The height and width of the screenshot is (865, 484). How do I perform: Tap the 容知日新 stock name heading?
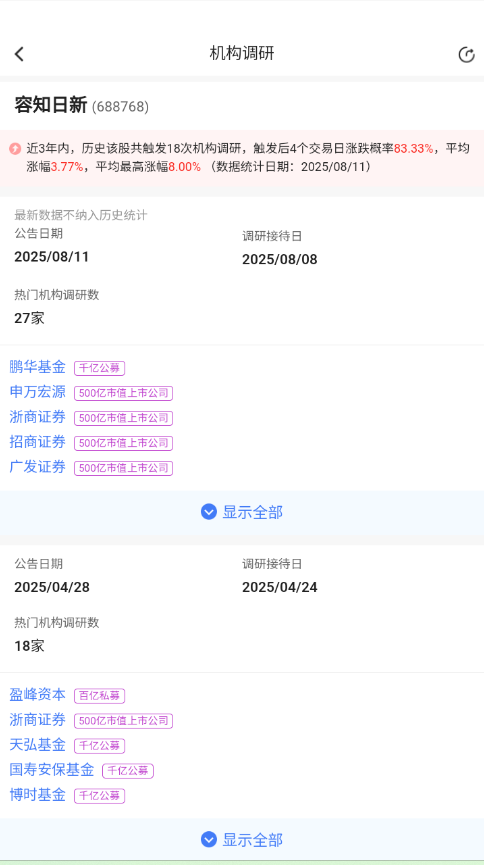pyautogui.click(x=51, y=105)
